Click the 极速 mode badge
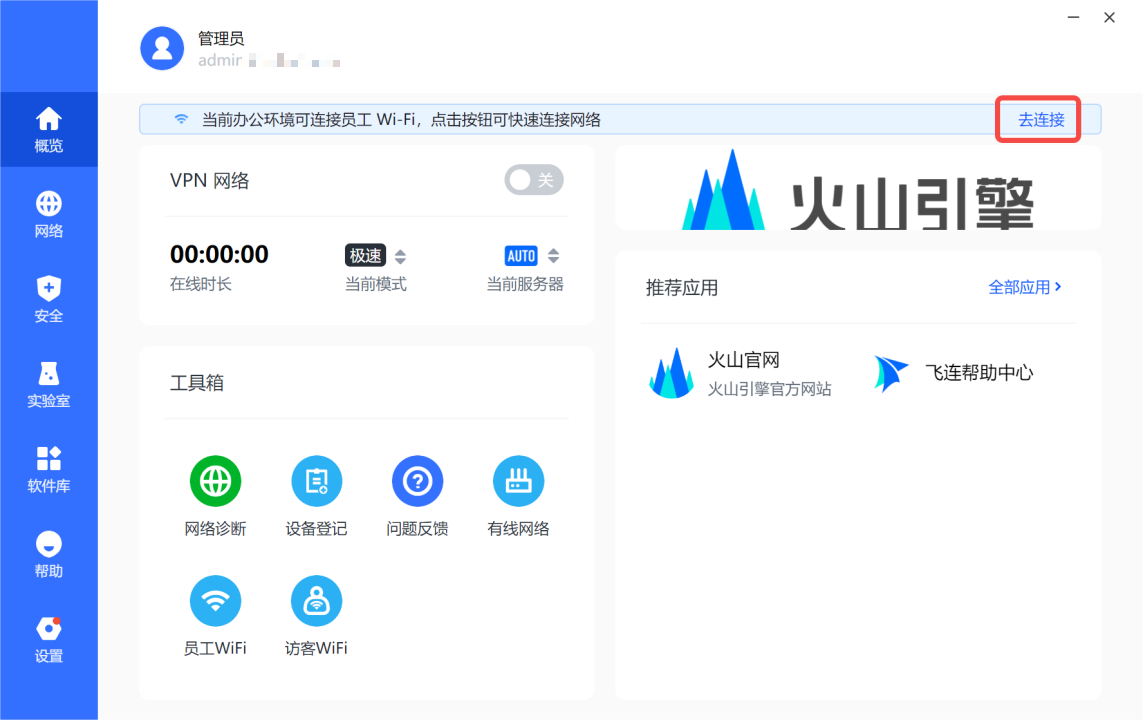 pyautogui.click(x=365, y=256)
